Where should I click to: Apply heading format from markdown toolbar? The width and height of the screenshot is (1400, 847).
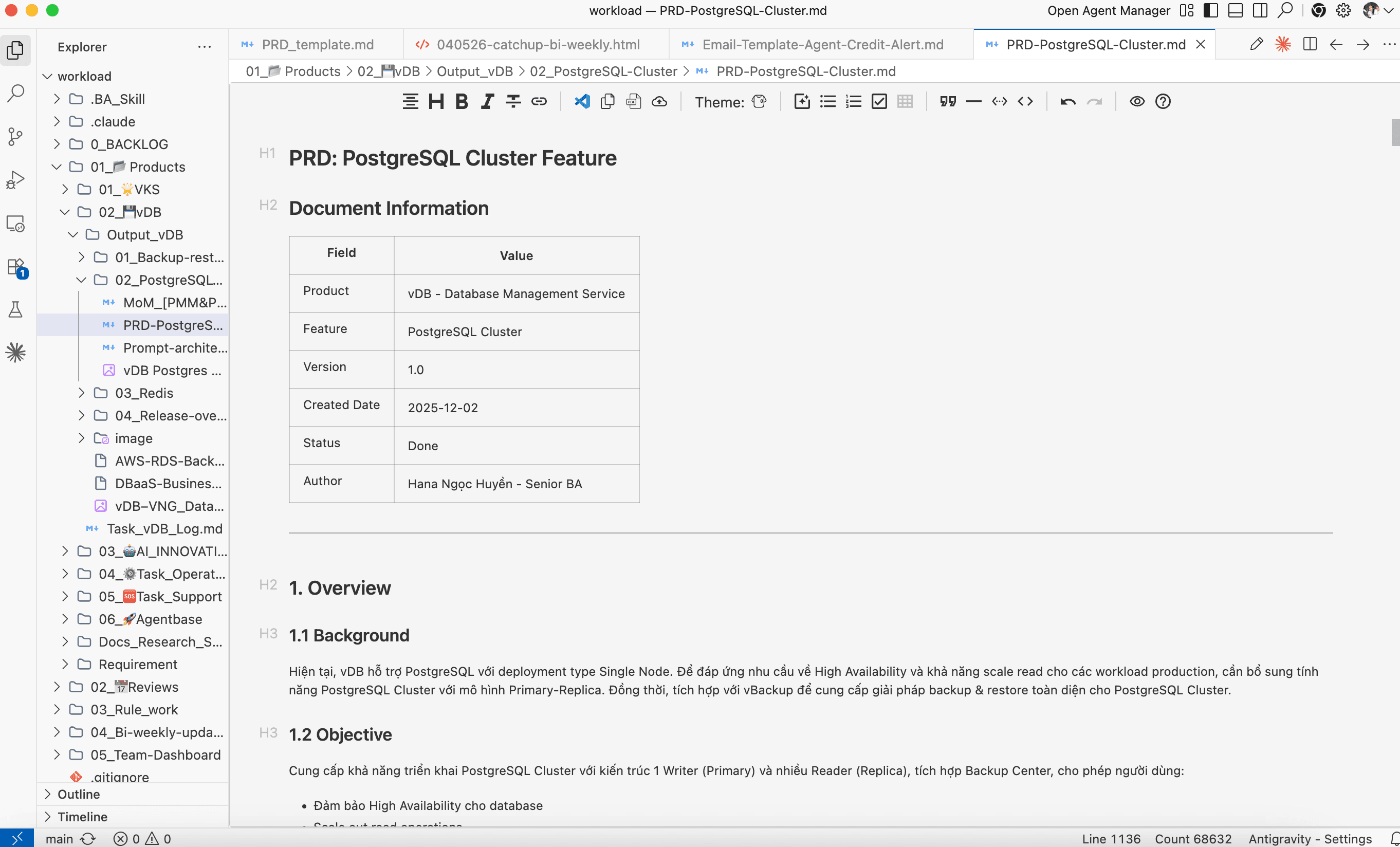436,102
